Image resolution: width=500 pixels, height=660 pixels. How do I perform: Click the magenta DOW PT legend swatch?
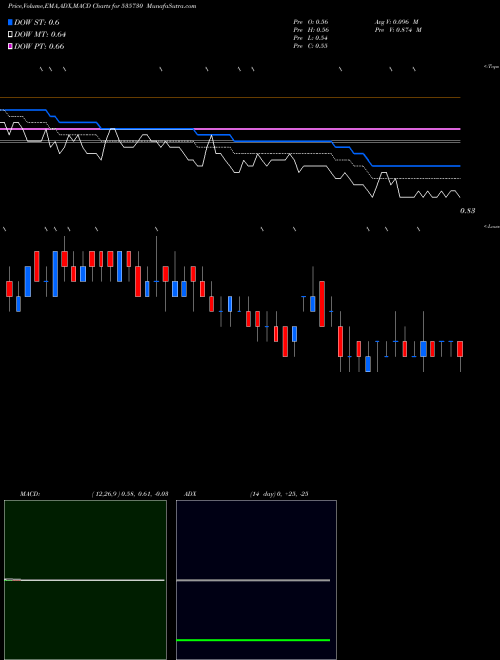[10, 46]
